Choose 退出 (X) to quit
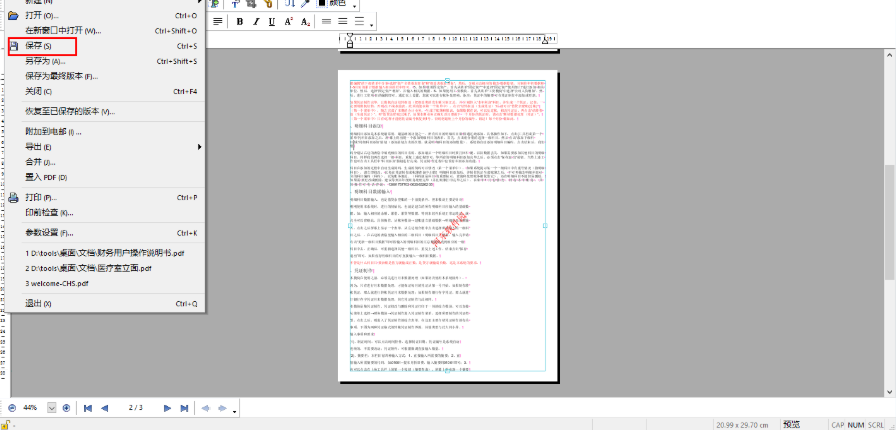This screenshot has width=896, height=430. [105, 304]
